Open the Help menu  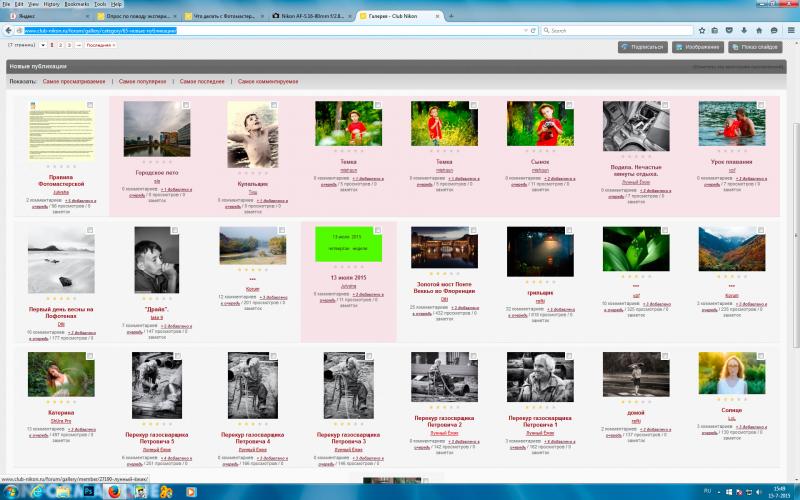click(x=116, y=4)
